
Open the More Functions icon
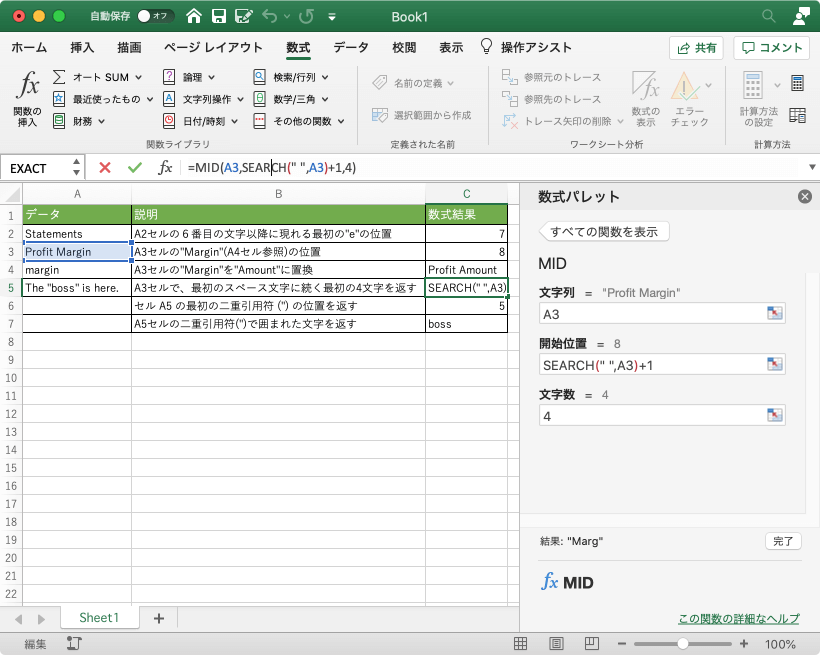point(259,121)
